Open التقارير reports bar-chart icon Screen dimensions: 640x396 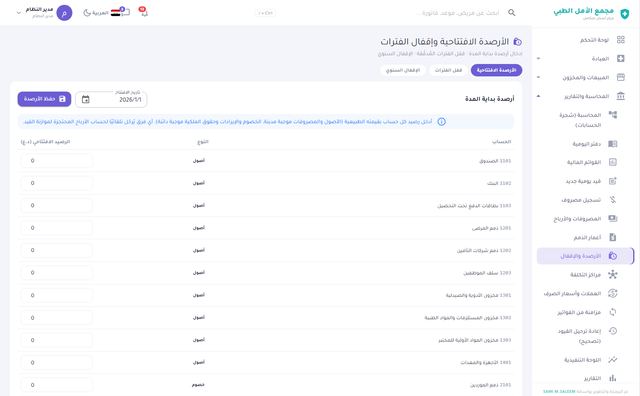click(613, 378)
